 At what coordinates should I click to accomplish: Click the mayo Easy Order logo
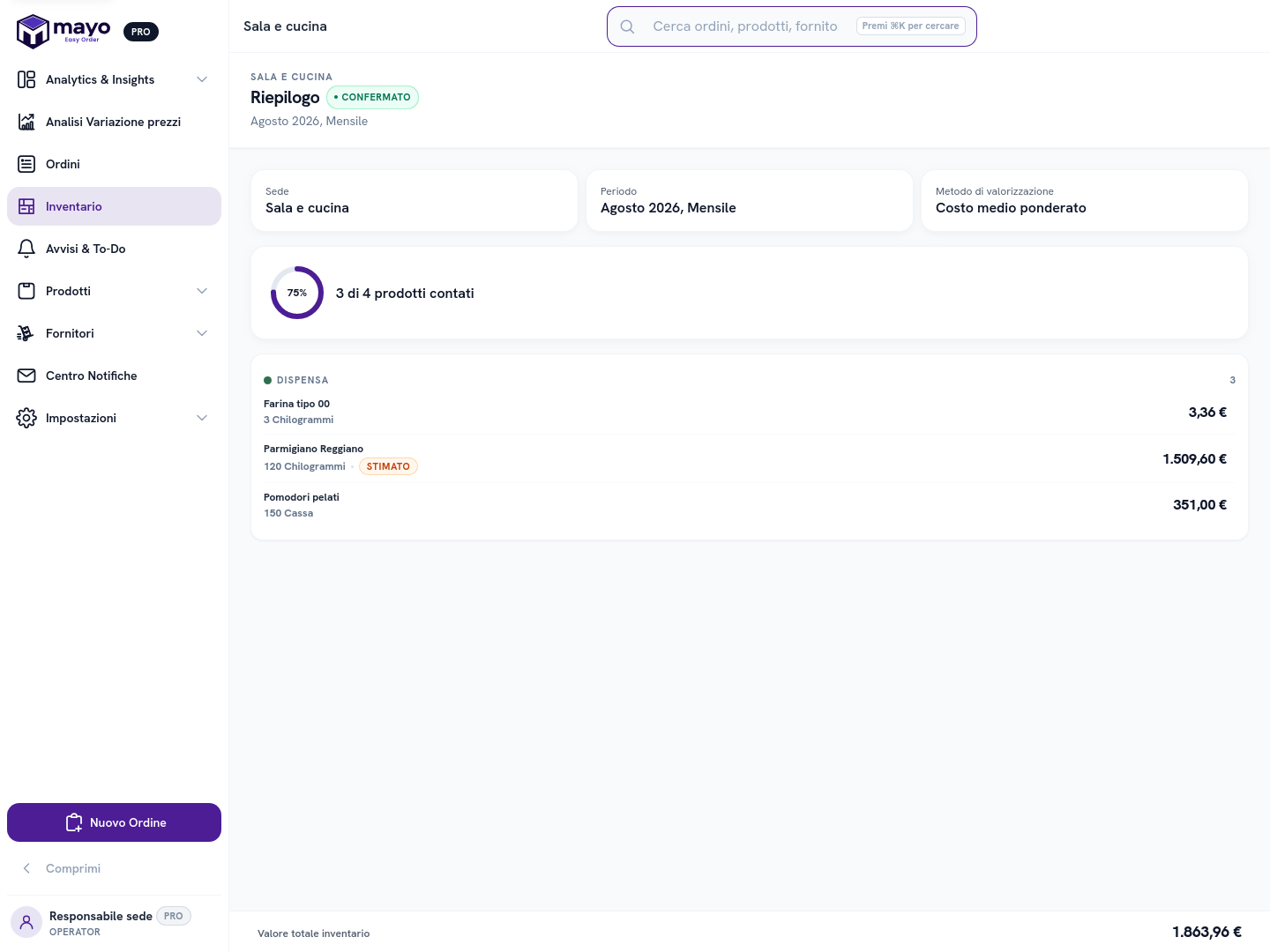(x=63, y=31)
